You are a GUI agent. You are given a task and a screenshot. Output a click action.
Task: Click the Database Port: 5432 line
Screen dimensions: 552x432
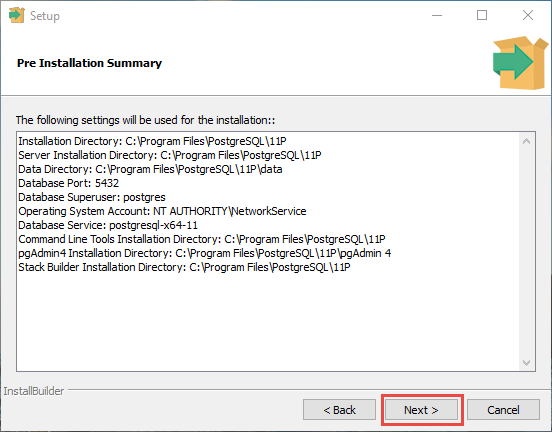point(69,183)
